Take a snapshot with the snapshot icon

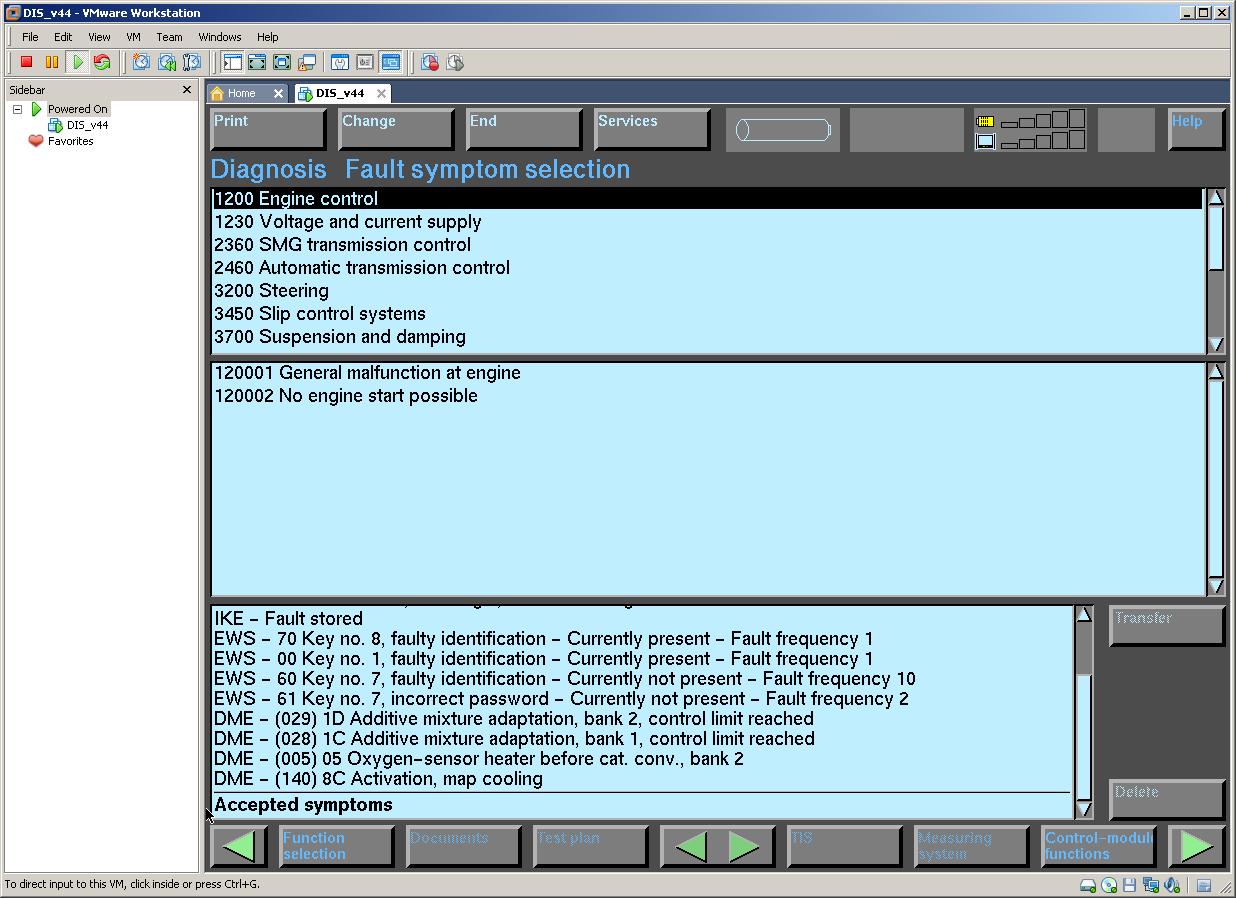tap(141, 62)
